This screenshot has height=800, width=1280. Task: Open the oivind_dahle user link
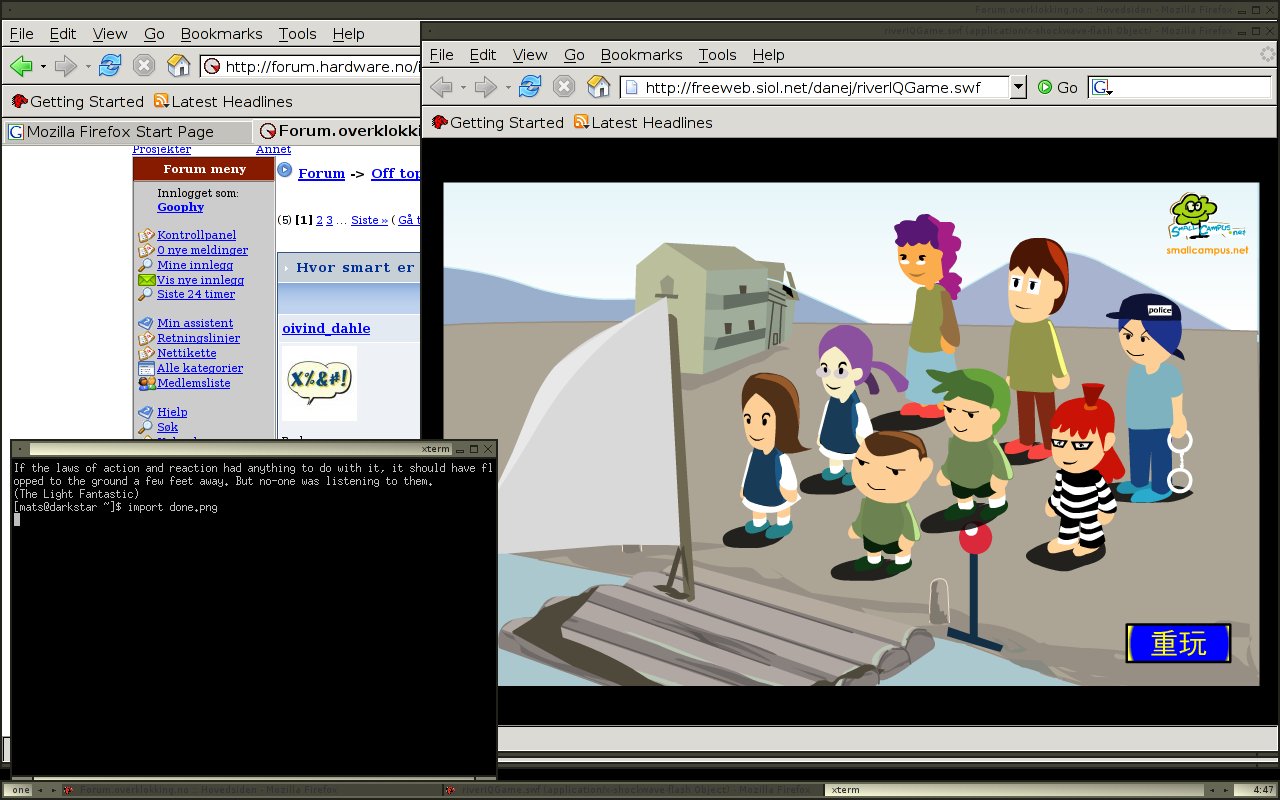pyautogui.click(x=326, y=328)
